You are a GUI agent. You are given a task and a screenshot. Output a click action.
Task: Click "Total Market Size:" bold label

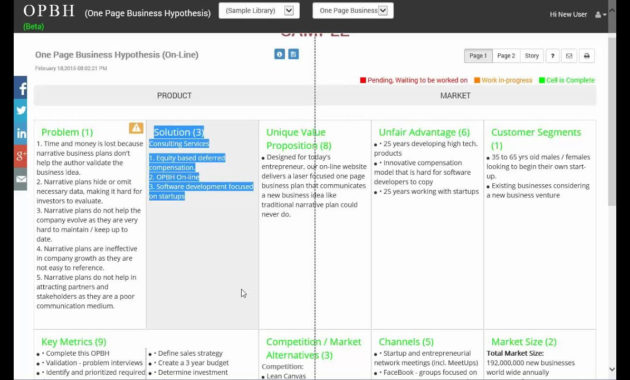tap(515, 353)
